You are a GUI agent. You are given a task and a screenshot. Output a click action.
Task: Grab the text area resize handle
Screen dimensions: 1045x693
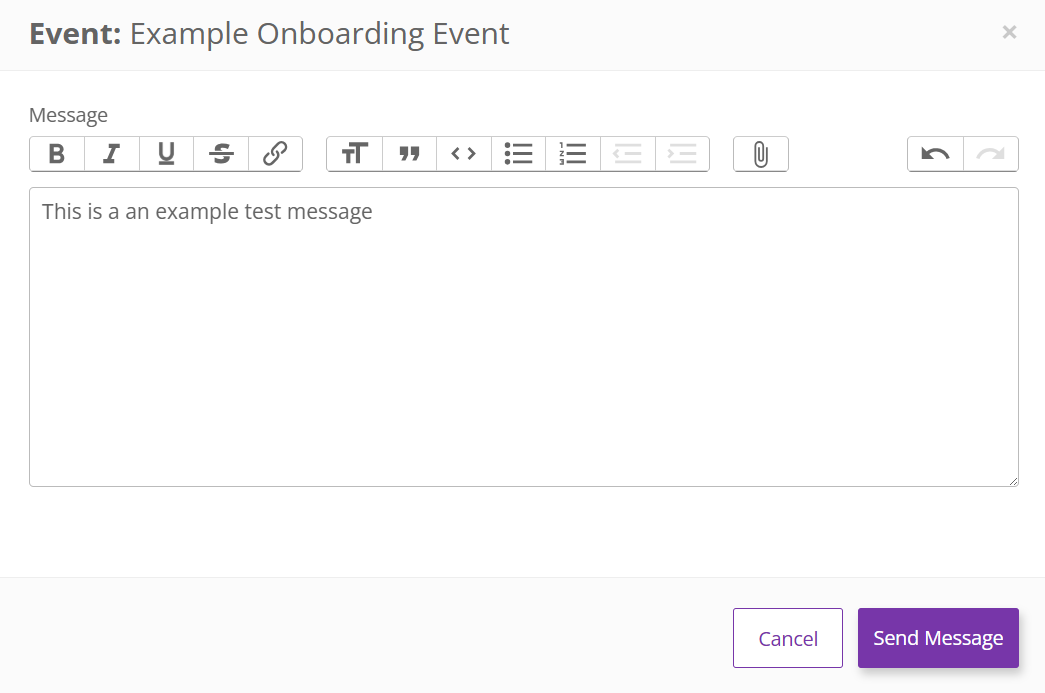1013,481
